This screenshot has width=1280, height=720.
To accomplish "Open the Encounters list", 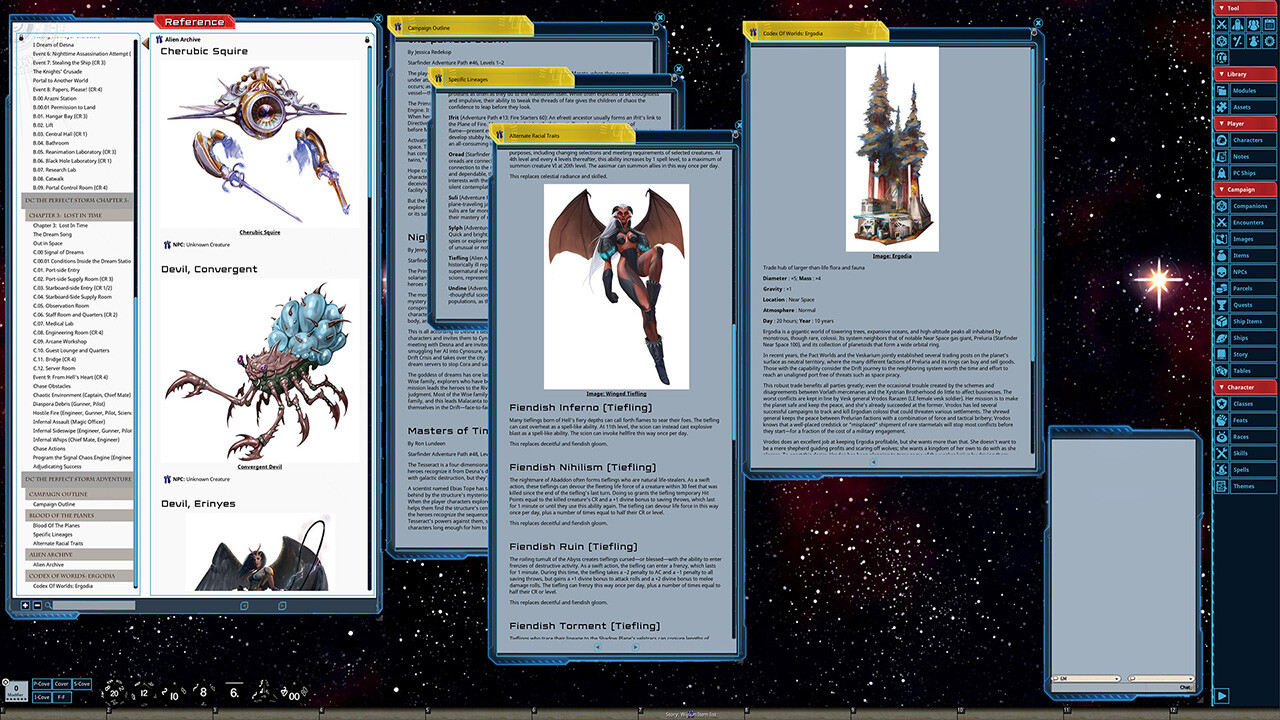I will click(x=1250, y=223).
